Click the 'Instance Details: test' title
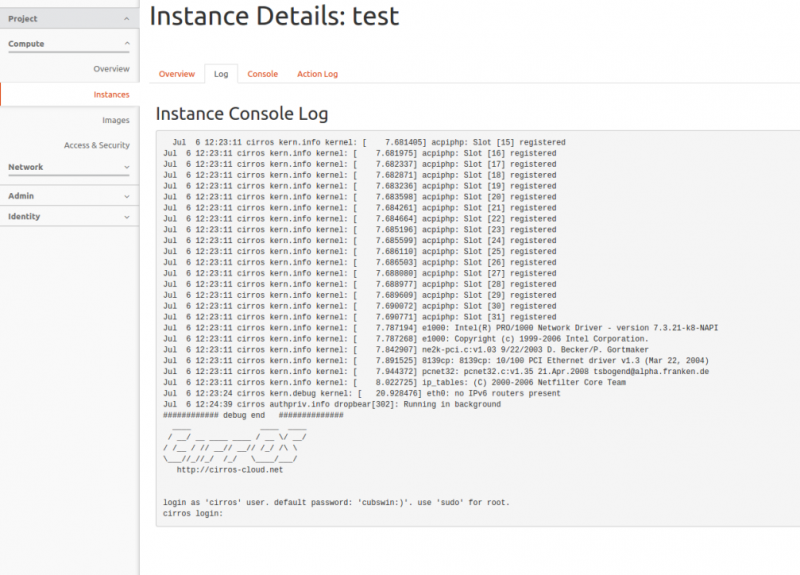The image size is (800, 575). [274, 17]
